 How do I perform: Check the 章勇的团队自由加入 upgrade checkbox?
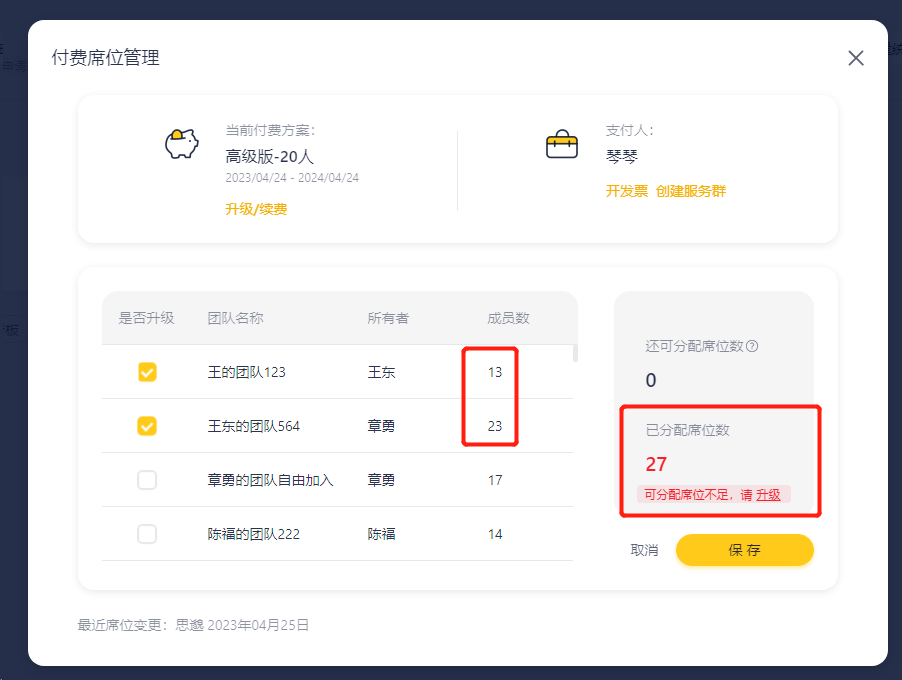[147, 480]
